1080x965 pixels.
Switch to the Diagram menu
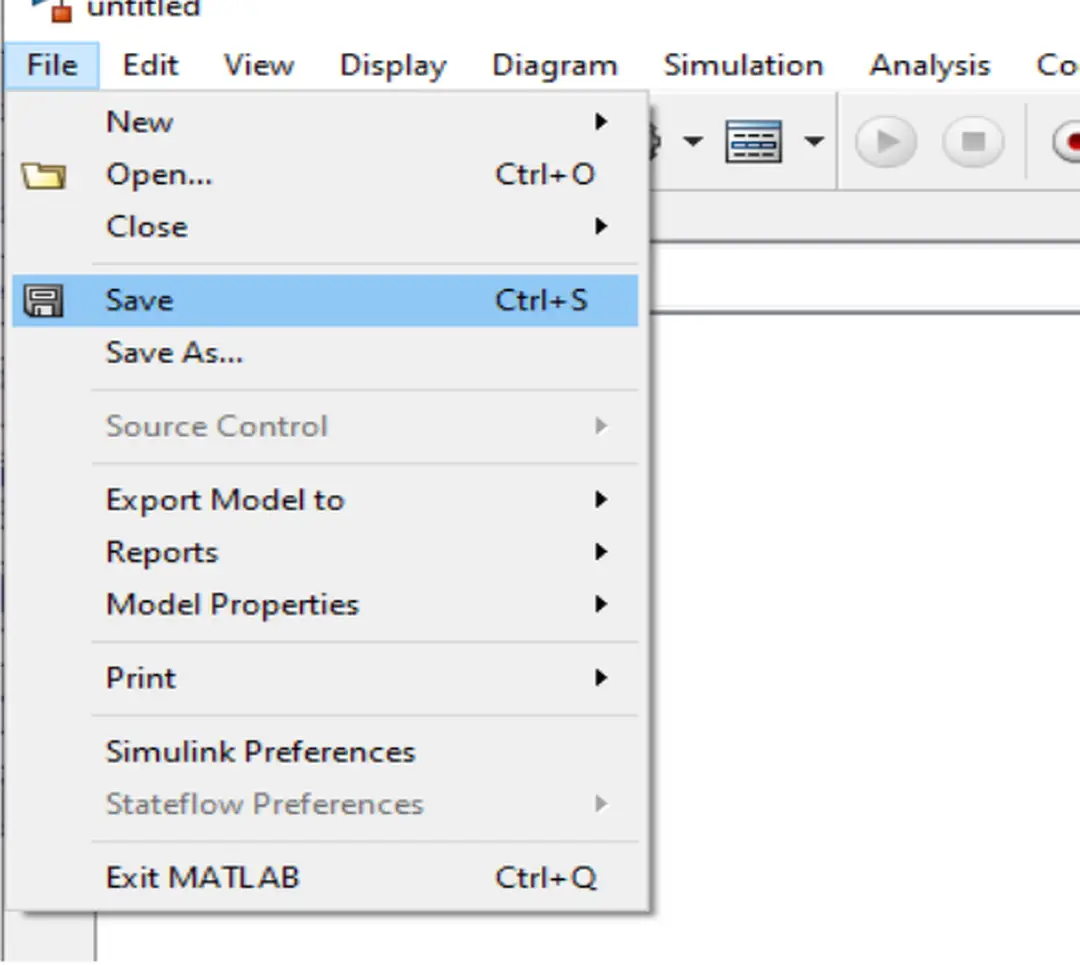pos(554,65)
